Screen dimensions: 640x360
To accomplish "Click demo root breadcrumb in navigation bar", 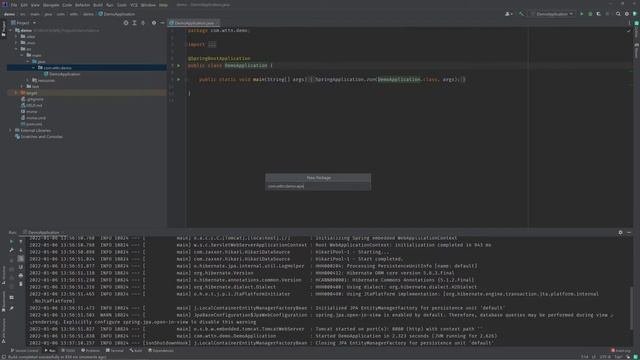I will tap(9, 14).
